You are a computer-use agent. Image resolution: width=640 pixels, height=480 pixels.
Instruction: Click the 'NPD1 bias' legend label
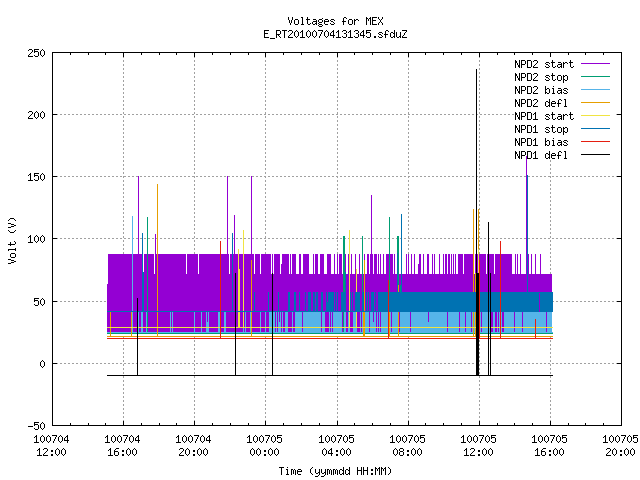pos(541,142)
